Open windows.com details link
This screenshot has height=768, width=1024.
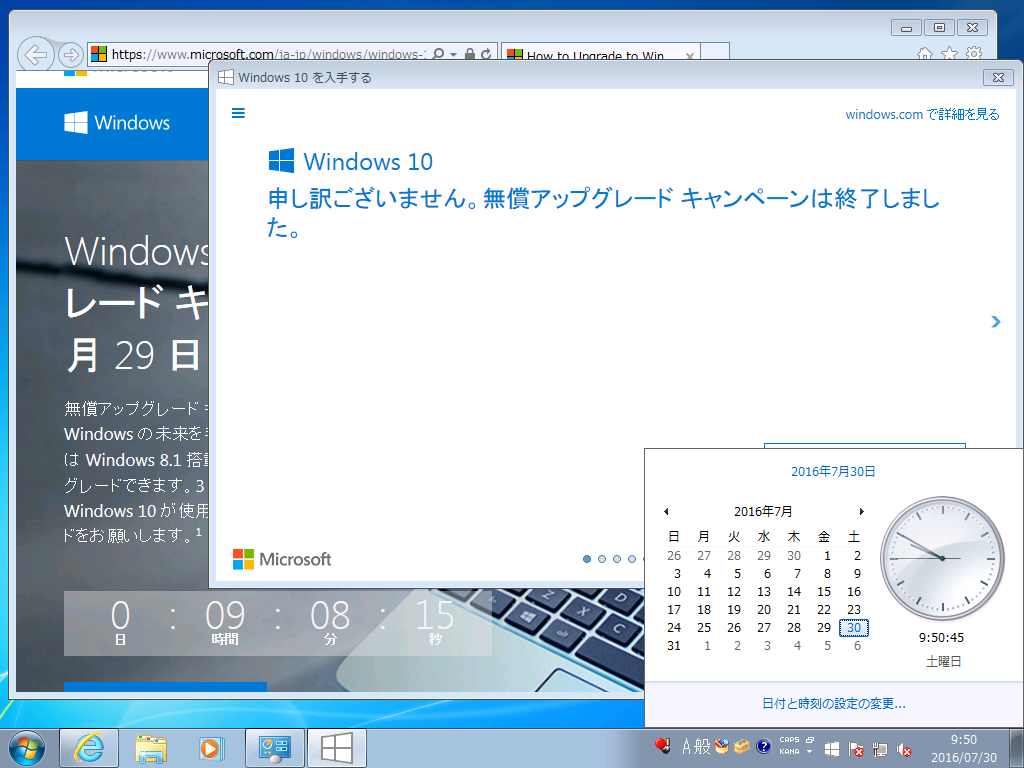tap(922, 114)
